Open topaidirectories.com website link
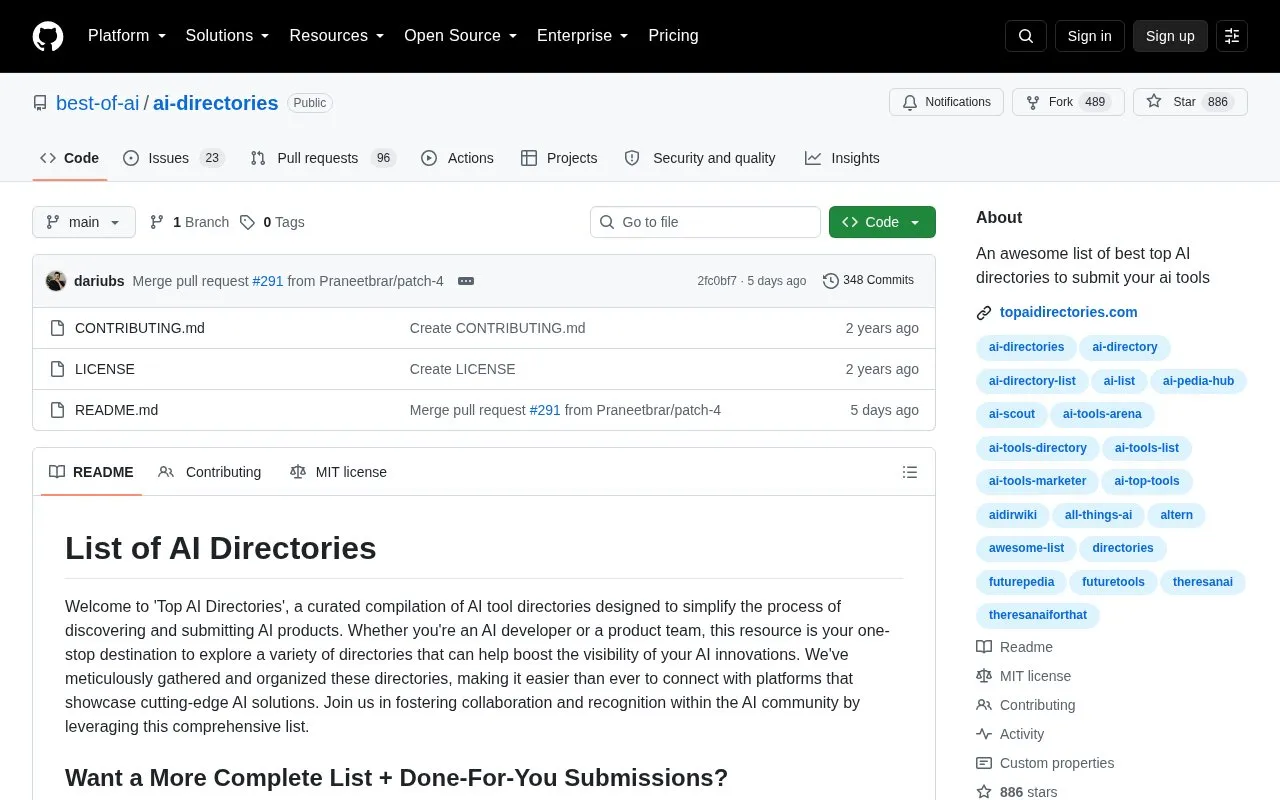 click(x=1069, y=312)
